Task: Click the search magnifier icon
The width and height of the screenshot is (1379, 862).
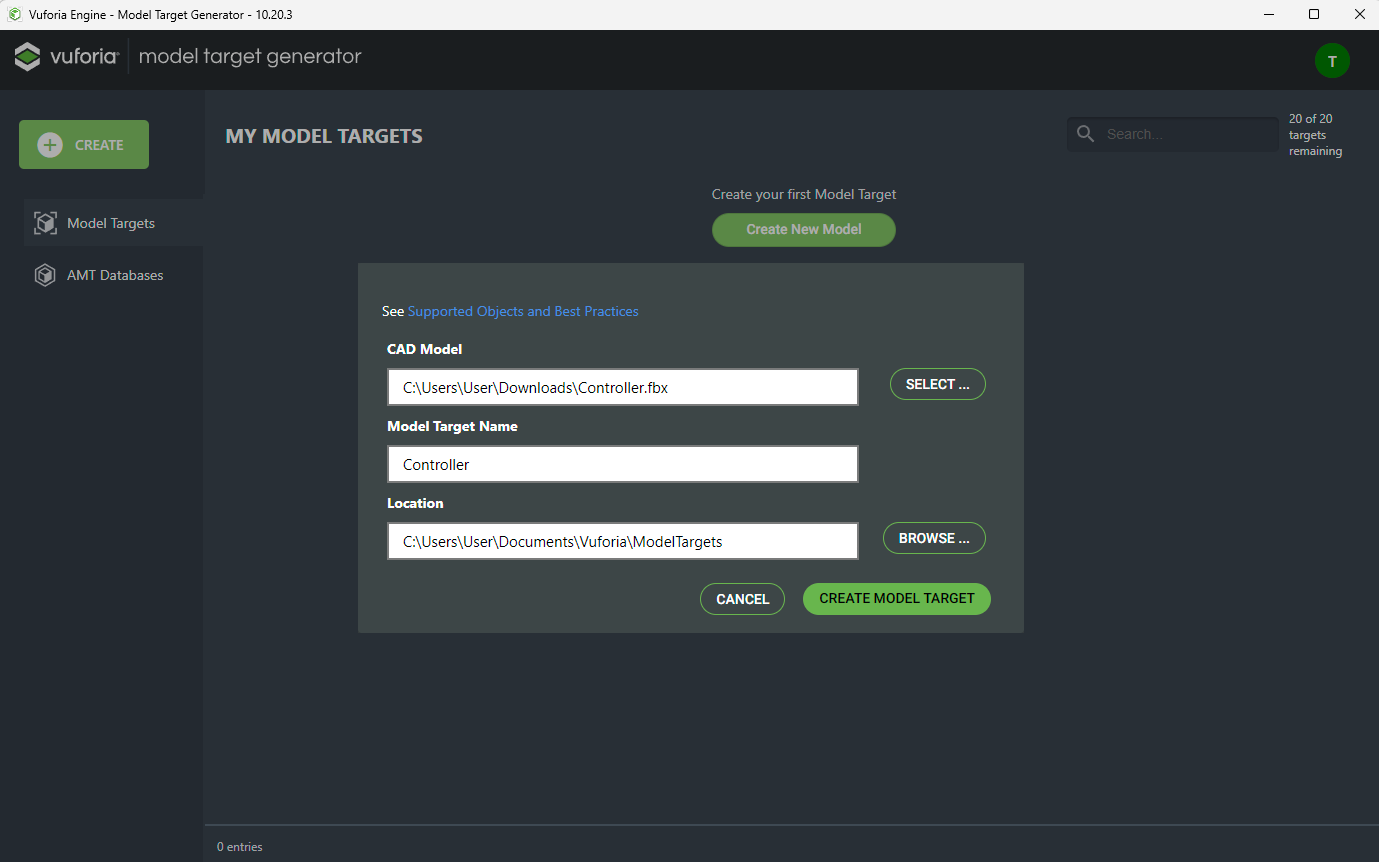Action: click(1085, 134)
